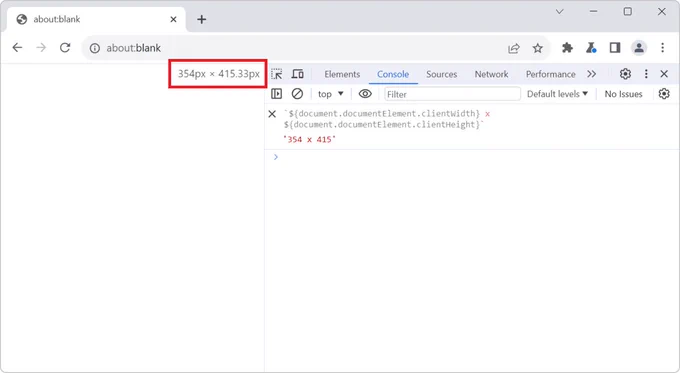Screen dimensions: 680x373
Task: Toggle the console sidebar icon
Action: (276, 94)
